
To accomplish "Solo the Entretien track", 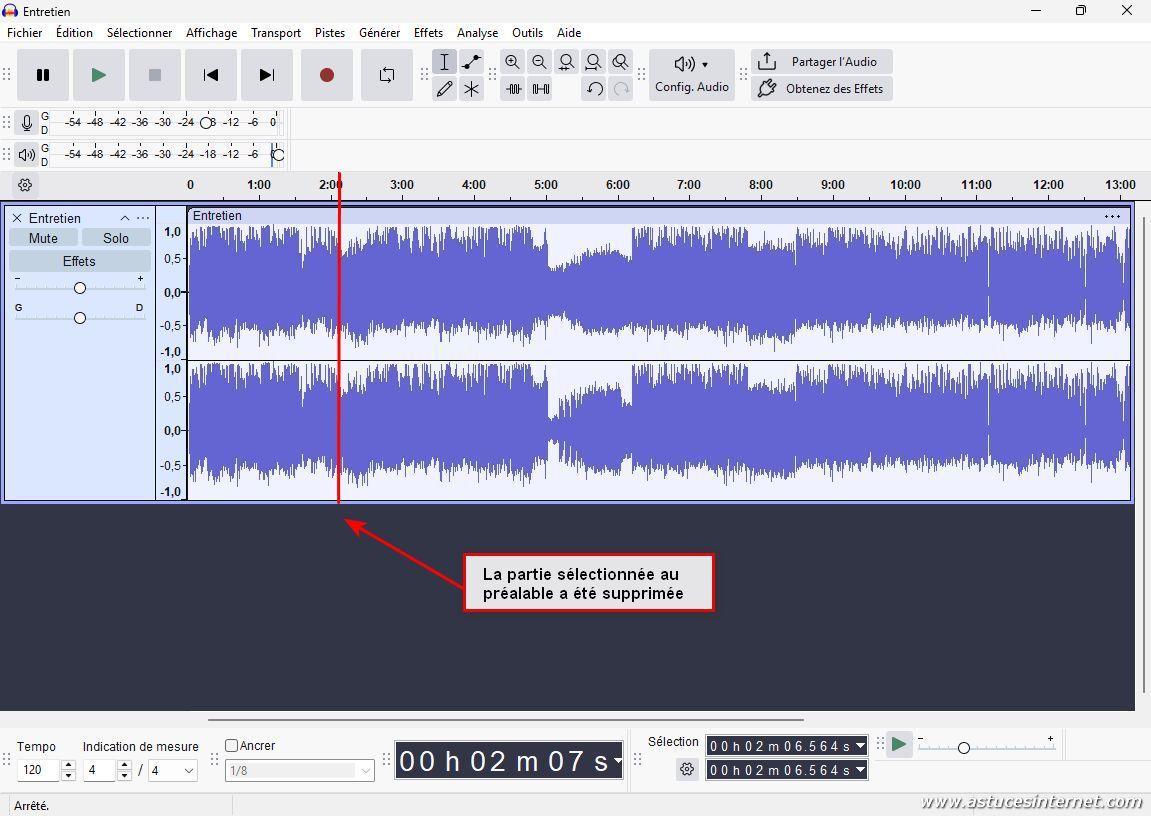I will point(116,238).
